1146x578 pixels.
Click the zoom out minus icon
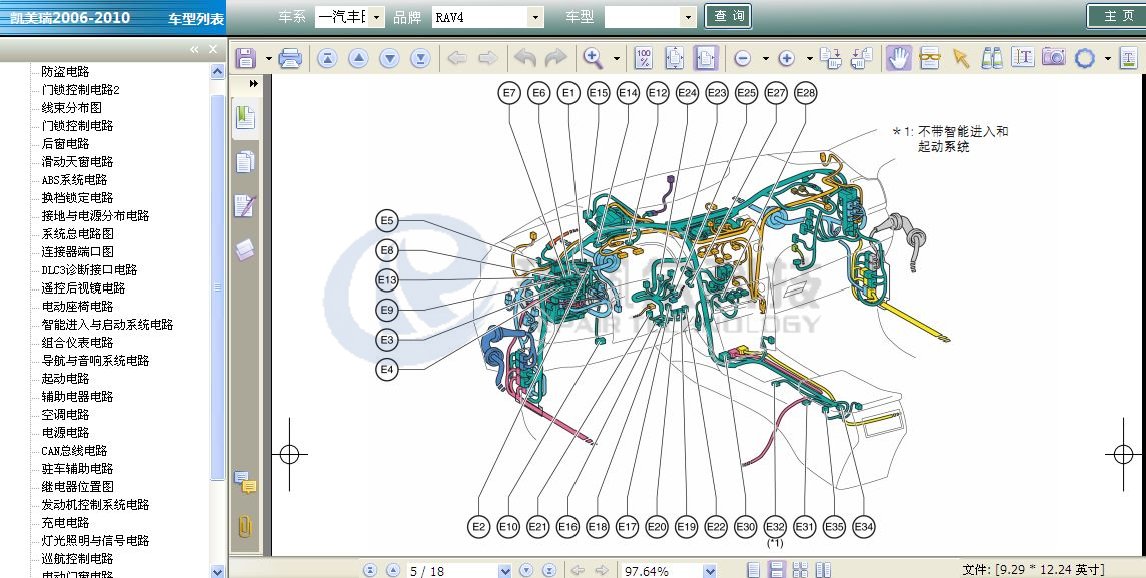(743, 58)
